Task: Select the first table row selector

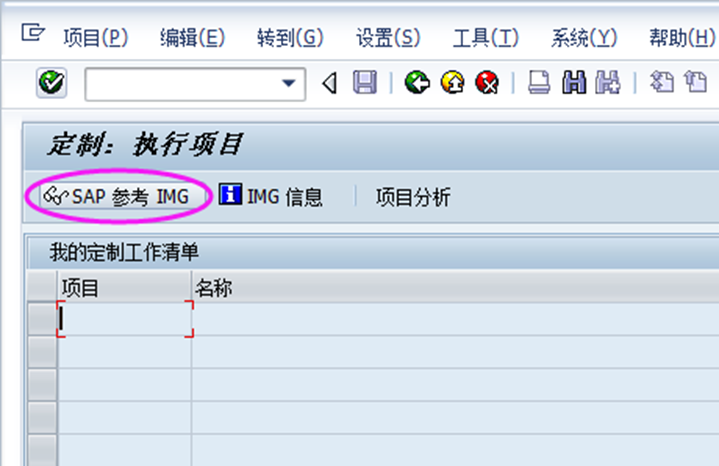Action: (x=42, y=319)
